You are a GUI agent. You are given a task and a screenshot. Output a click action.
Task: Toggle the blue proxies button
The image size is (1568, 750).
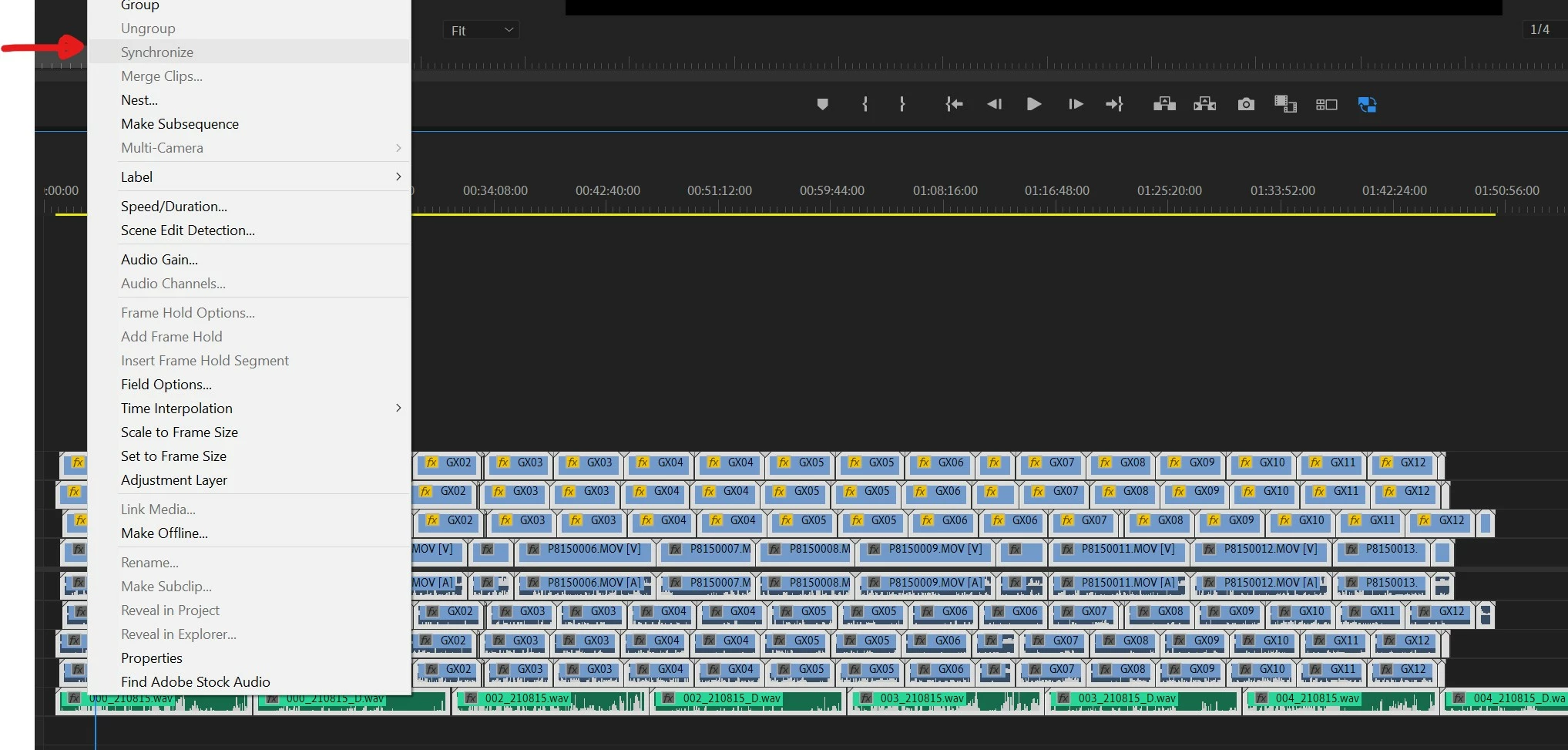(1367, 104)
